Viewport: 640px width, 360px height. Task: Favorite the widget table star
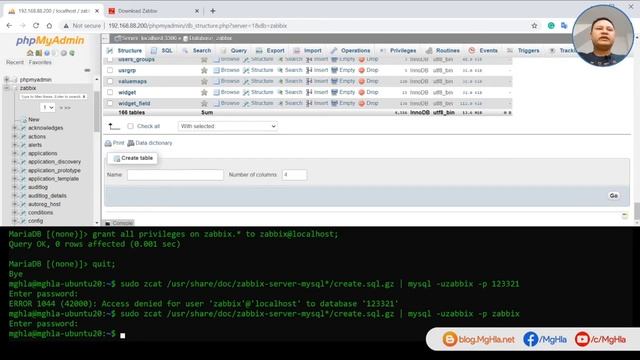click(x=204, y=92)
